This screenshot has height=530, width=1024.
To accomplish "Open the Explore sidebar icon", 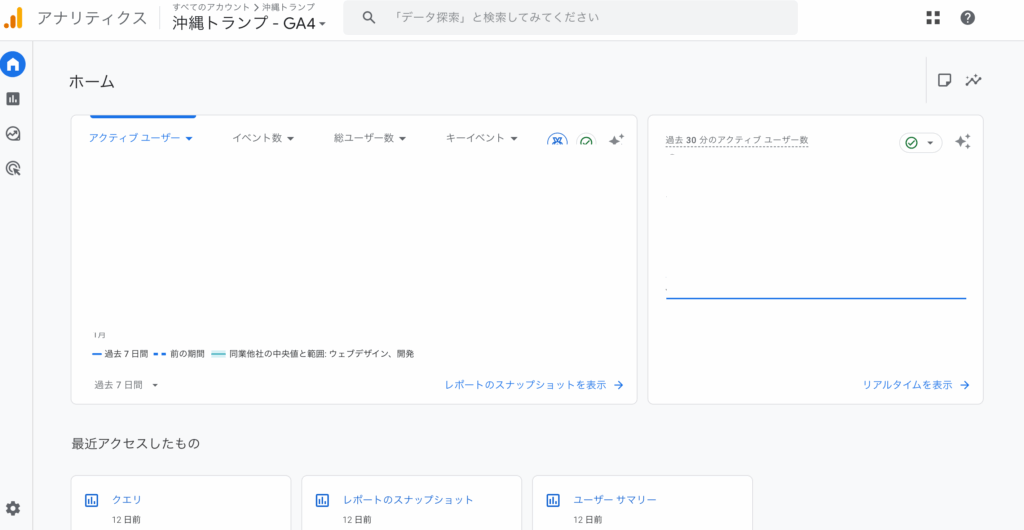I will (x=13, y=134).
